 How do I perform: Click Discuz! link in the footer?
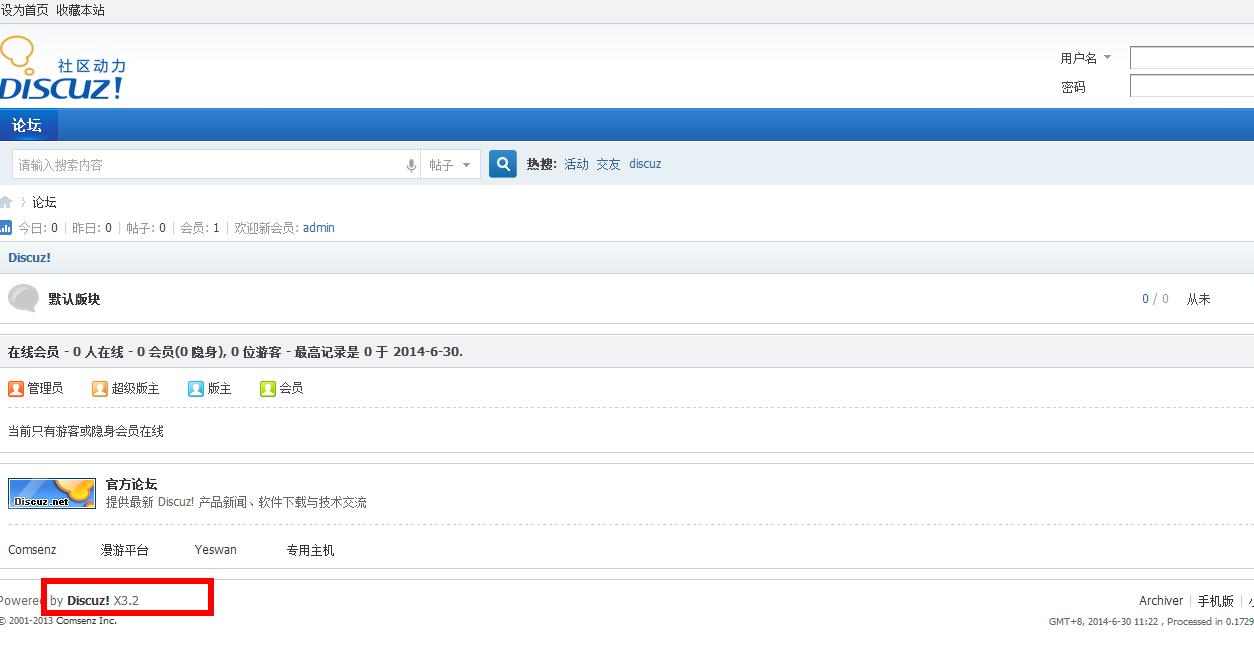click(89, 601)
